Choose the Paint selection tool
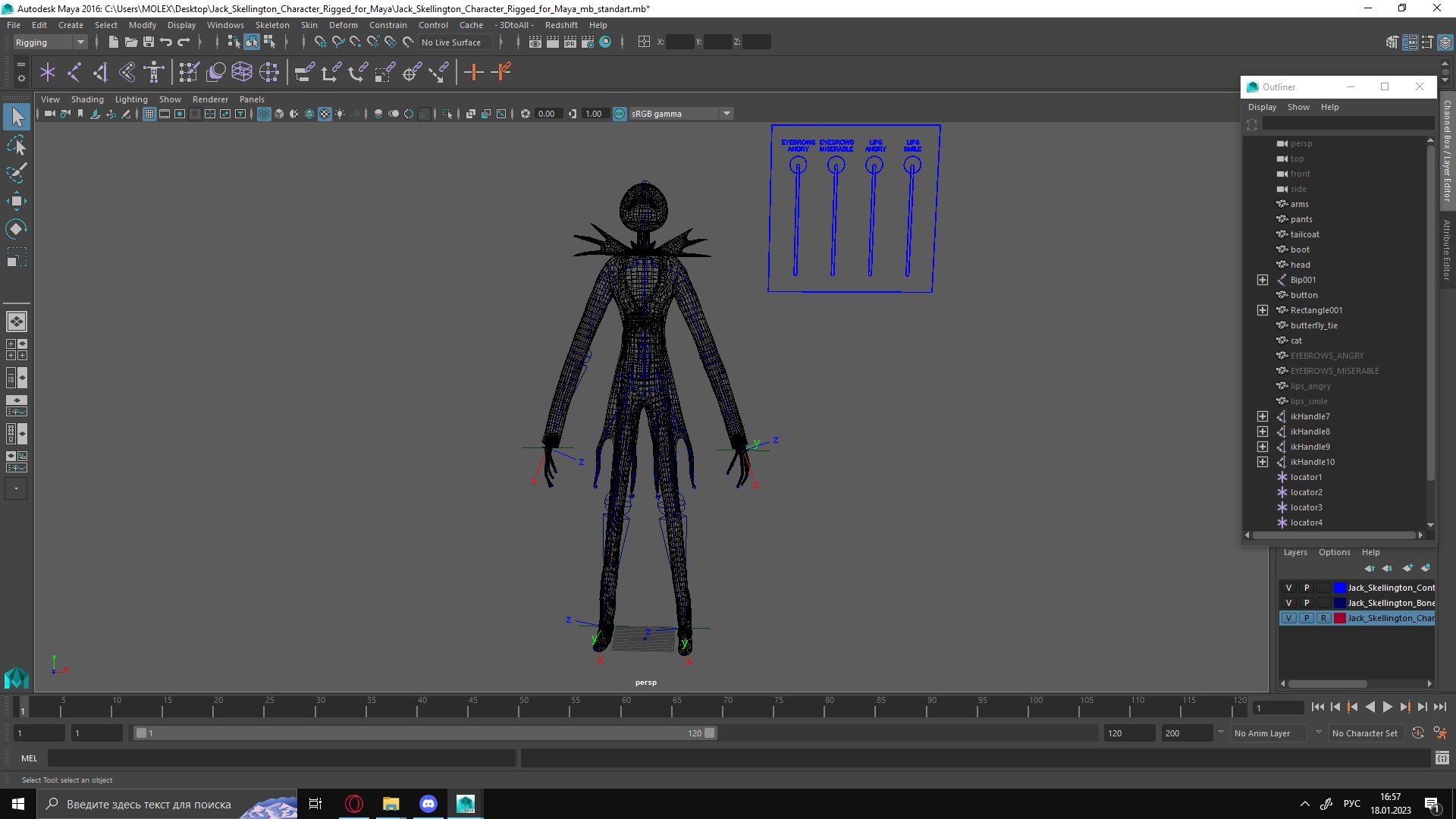The width and height of the screenshot is (1456, 819). (17, 173)
